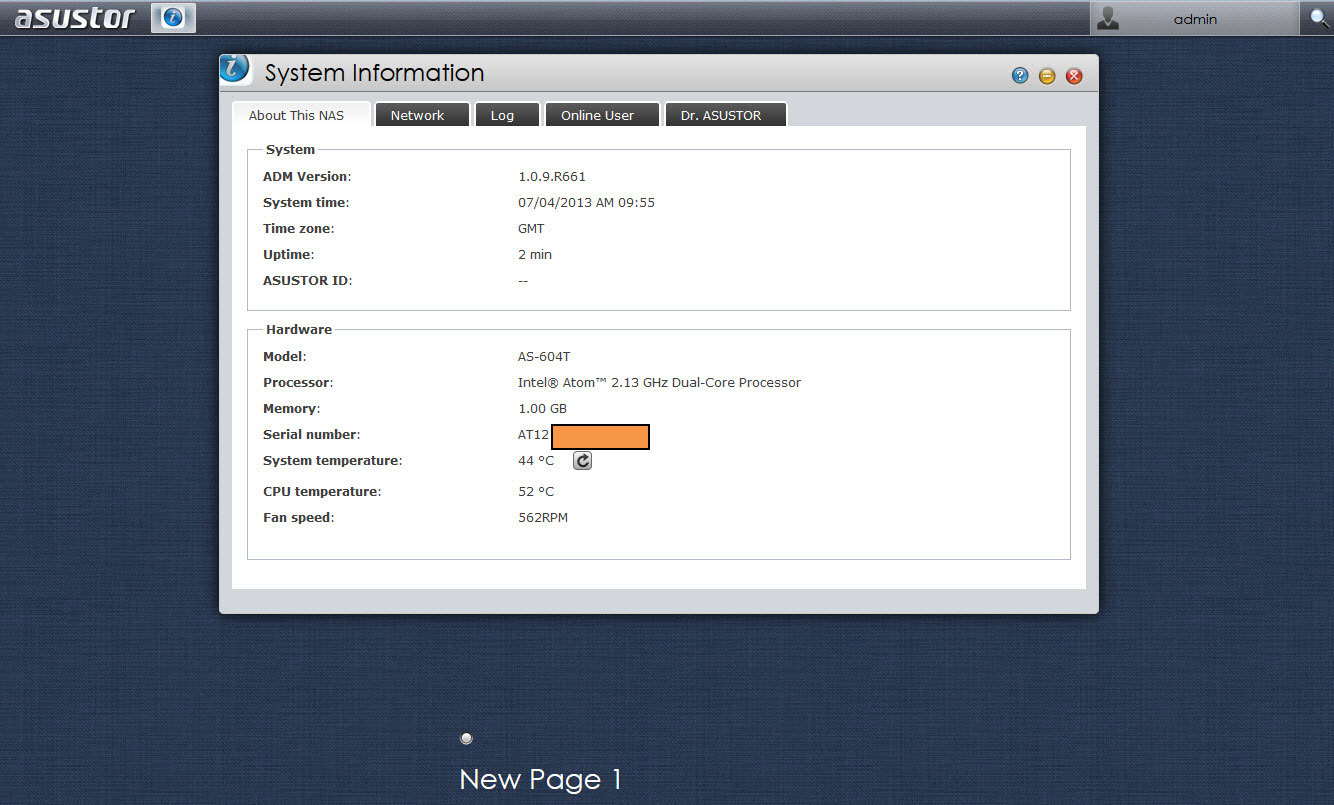
Task: Click the System Information title text
Action: pos(374,73)
